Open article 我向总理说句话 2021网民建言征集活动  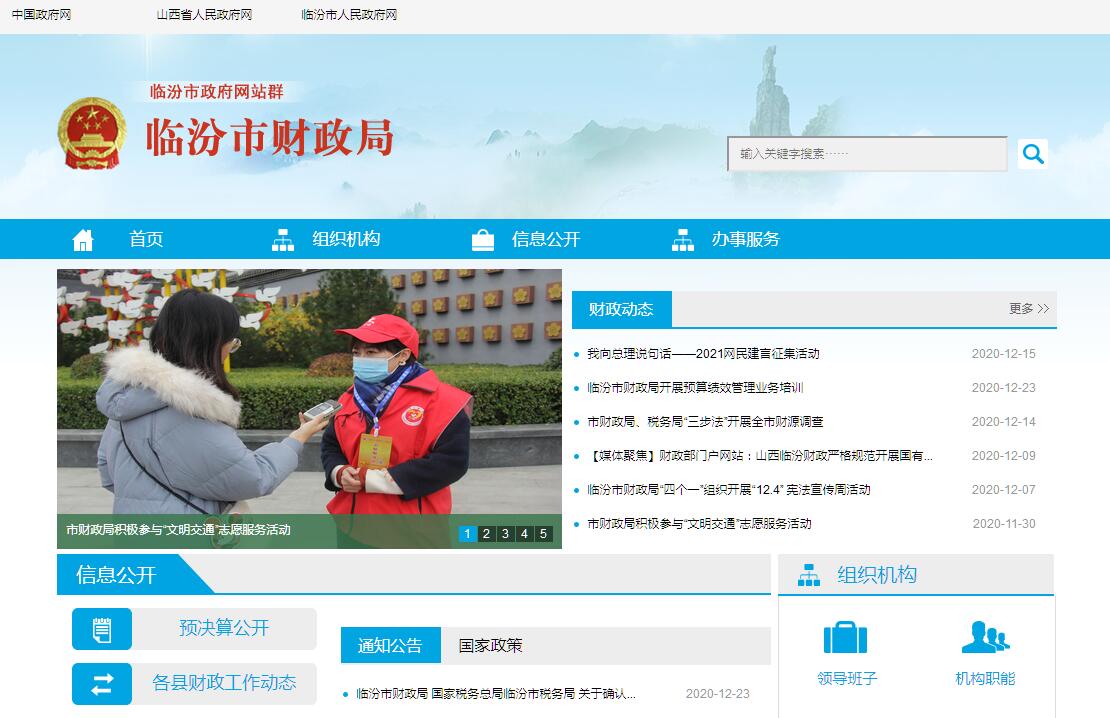click(x=702, y=354)
